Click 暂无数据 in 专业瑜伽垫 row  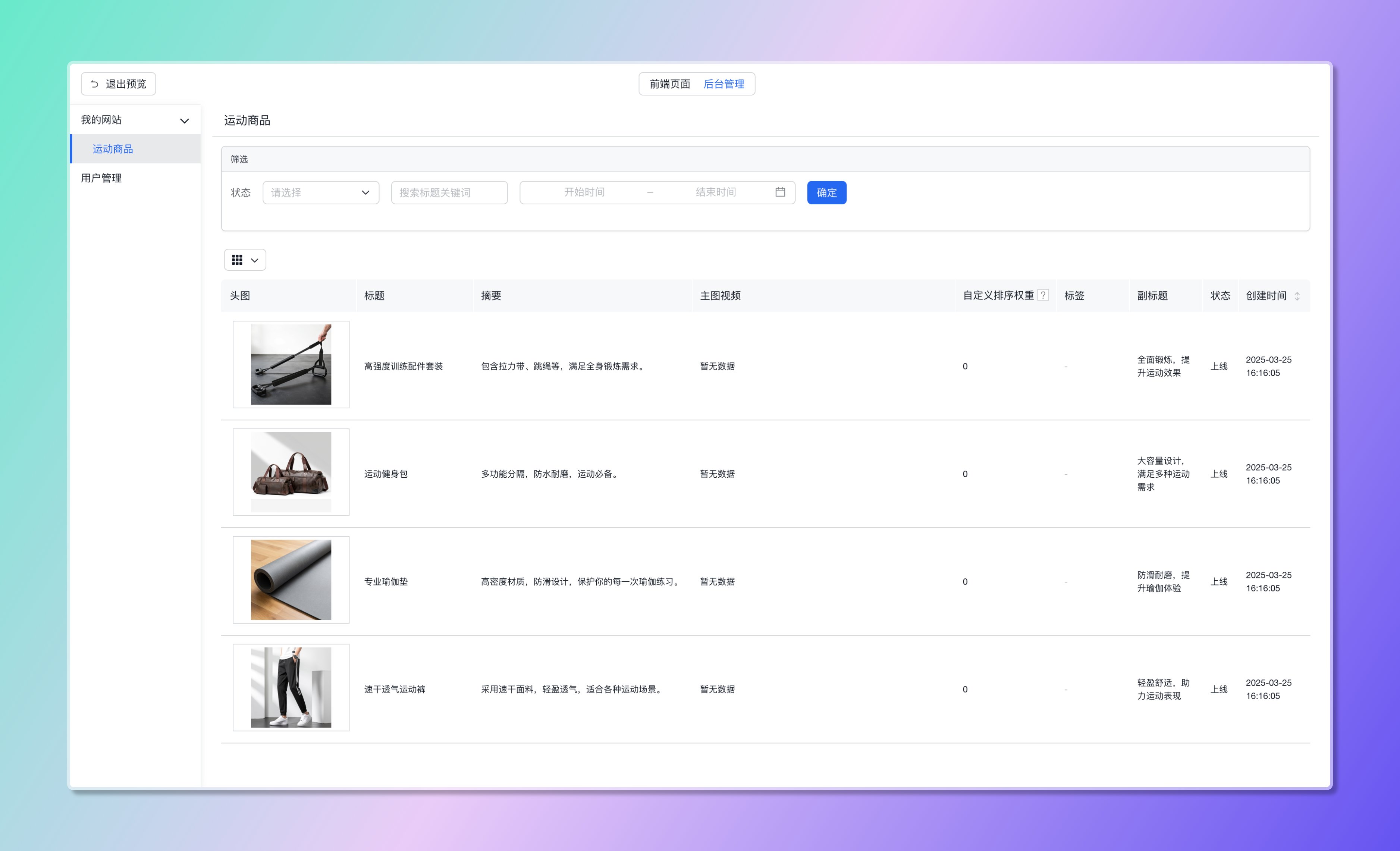click(718, 582)
